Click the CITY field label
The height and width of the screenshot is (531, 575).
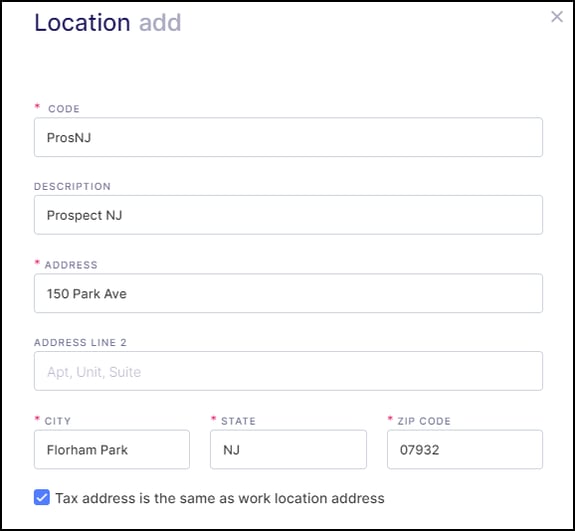click(58, 421)
